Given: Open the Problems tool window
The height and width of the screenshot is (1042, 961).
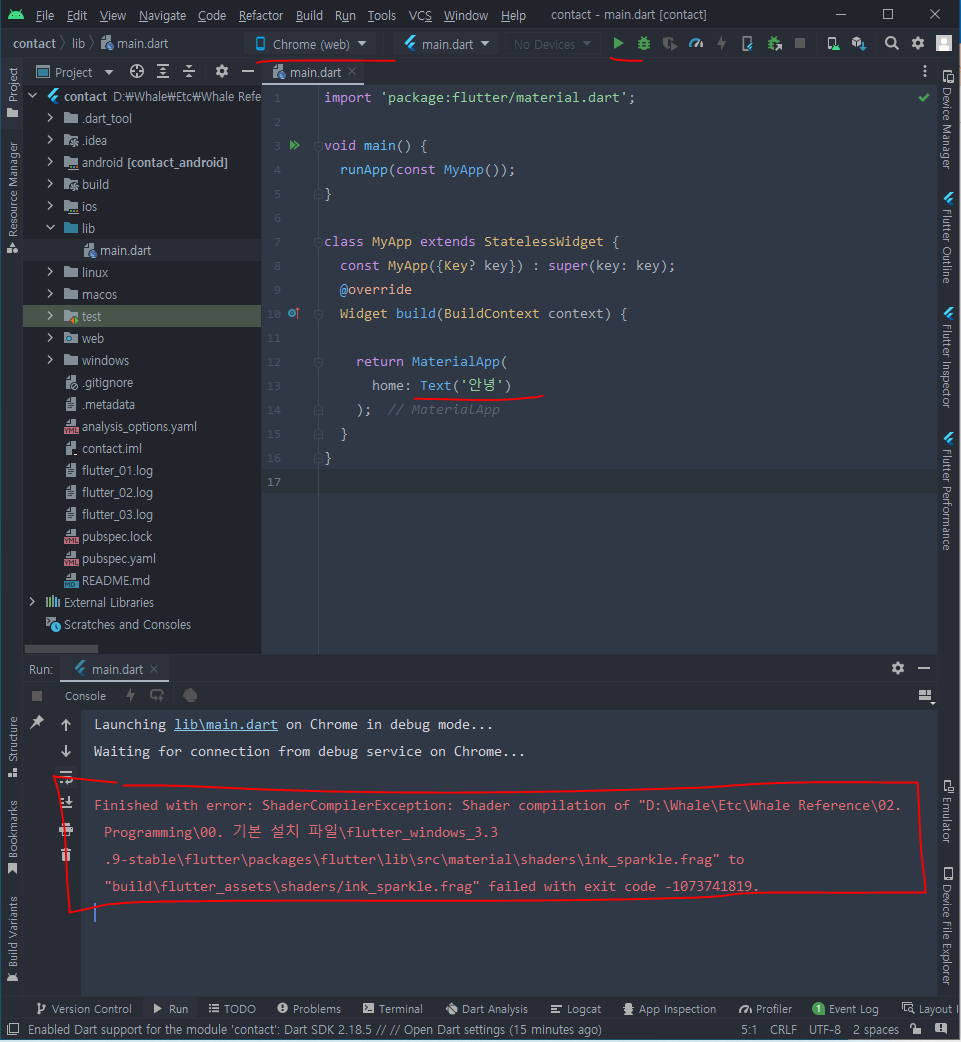Looking at the screenshot, I should (x=309, y=1009).
